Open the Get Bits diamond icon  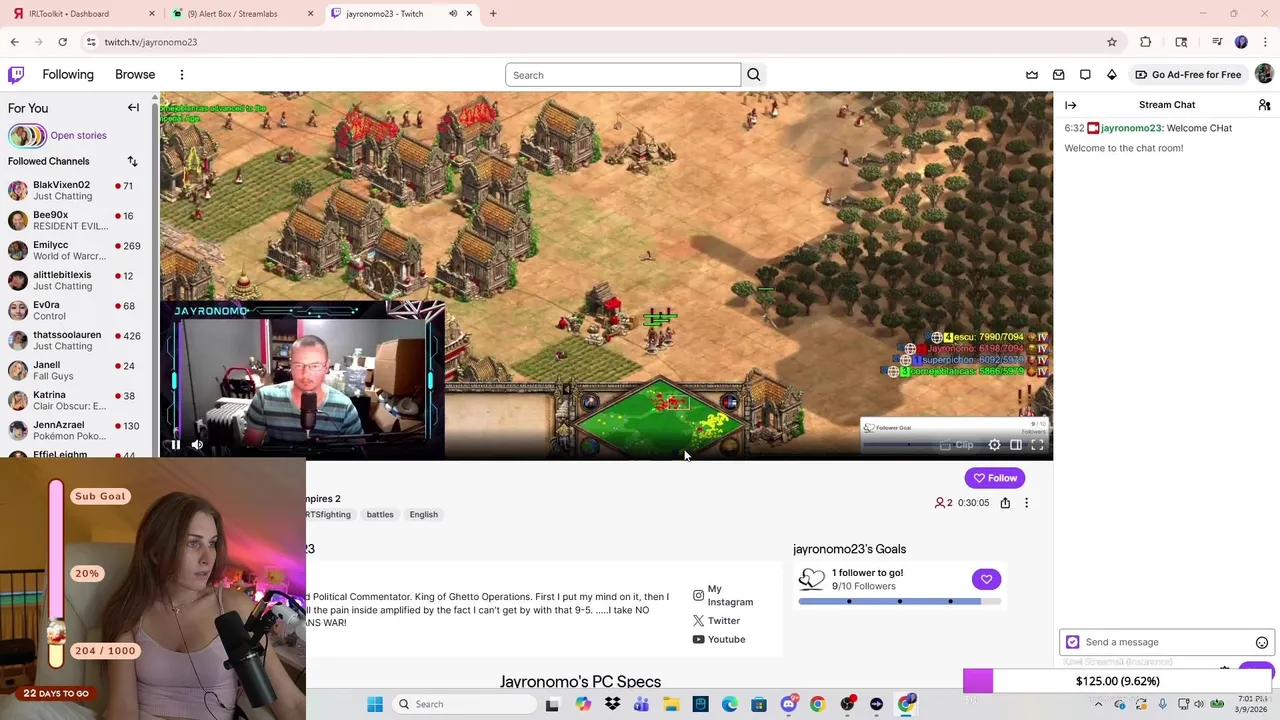pyautogui.click(x=1111, y=75)
